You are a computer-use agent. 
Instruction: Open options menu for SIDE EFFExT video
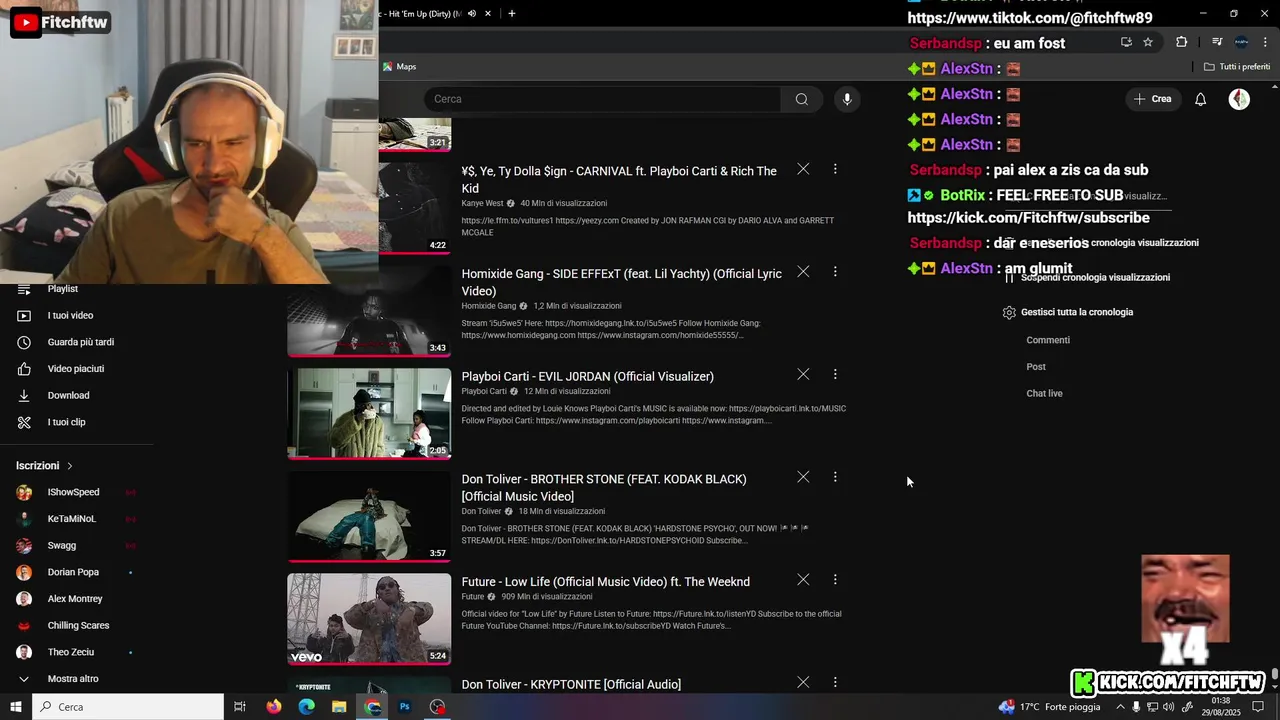[835, 271]
